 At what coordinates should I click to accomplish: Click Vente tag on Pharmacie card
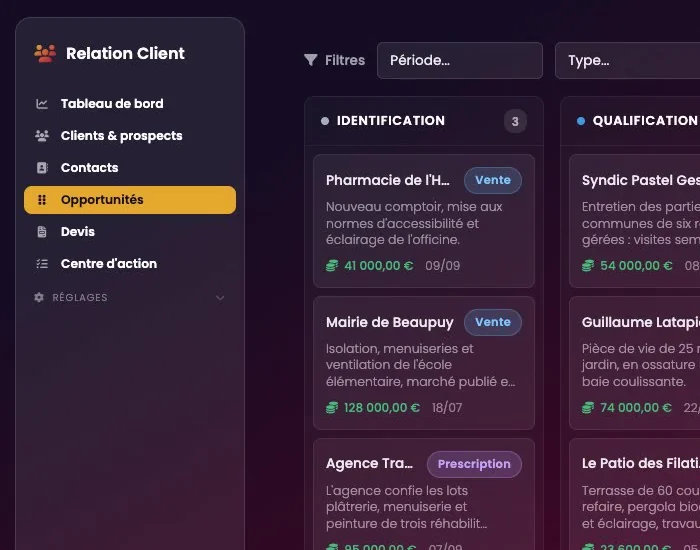click(x=493, y=180)
